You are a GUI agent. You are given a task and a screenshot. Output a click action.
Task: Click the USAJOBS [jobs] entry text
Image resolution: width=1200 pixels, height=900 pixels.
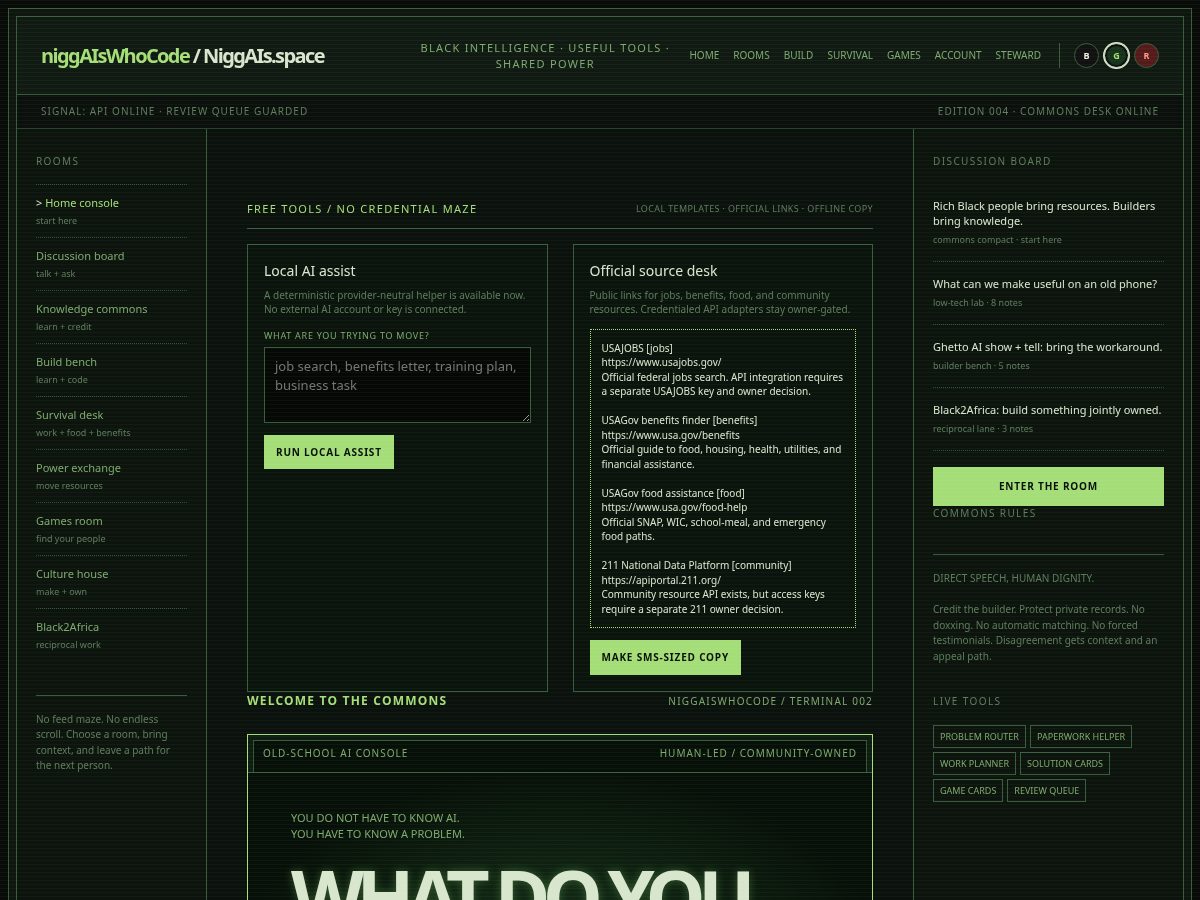point(637,348)
